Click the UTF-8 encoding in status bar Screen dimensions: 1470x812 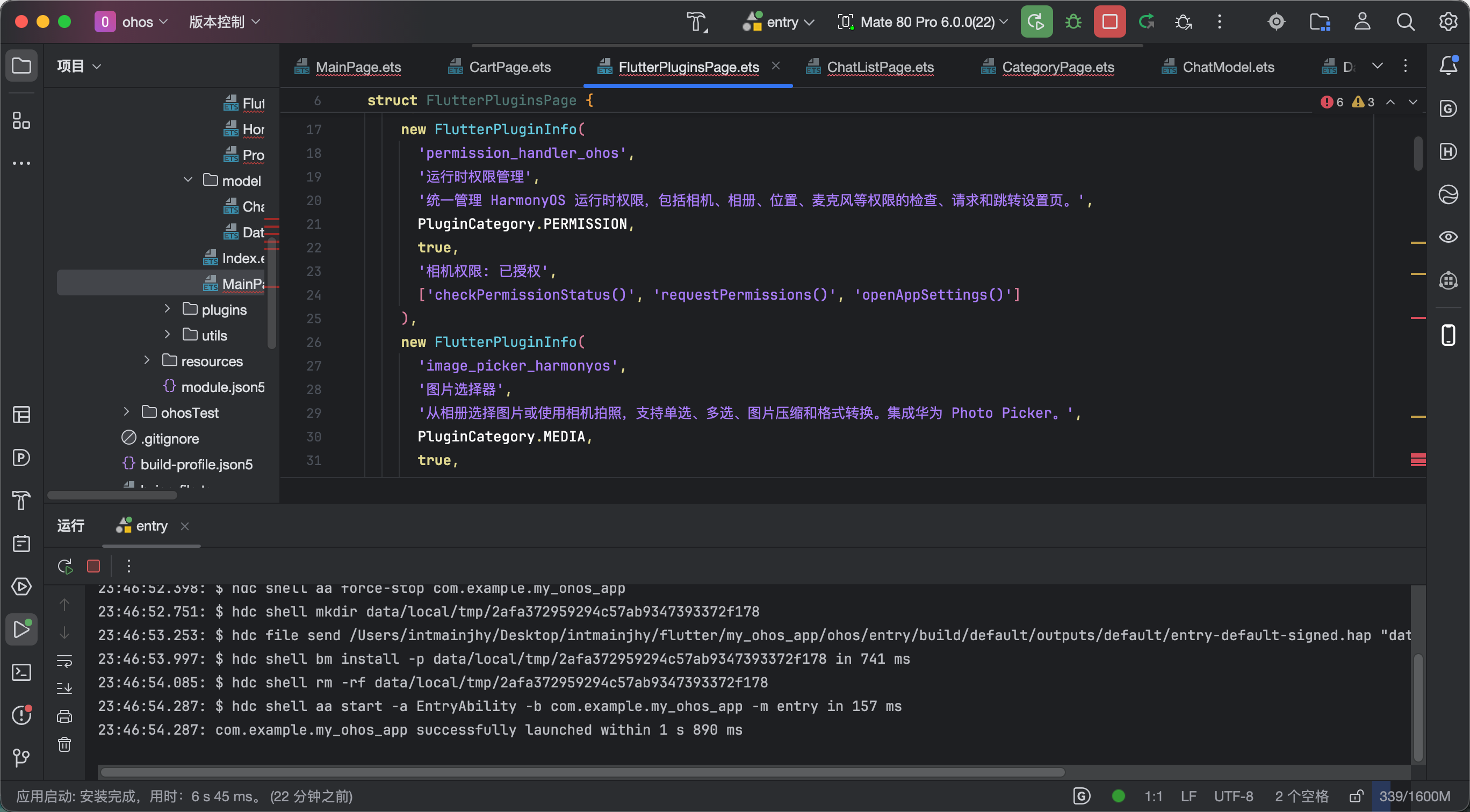pos(1233,796)
